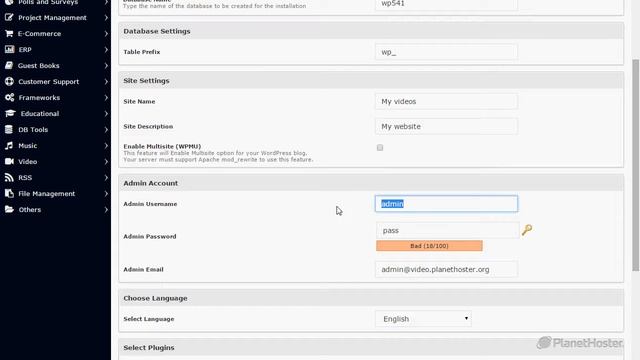This screenshot has width=640, height=360.
Task: Expand Project Management chevron arrow
Action: pos(106,18)
